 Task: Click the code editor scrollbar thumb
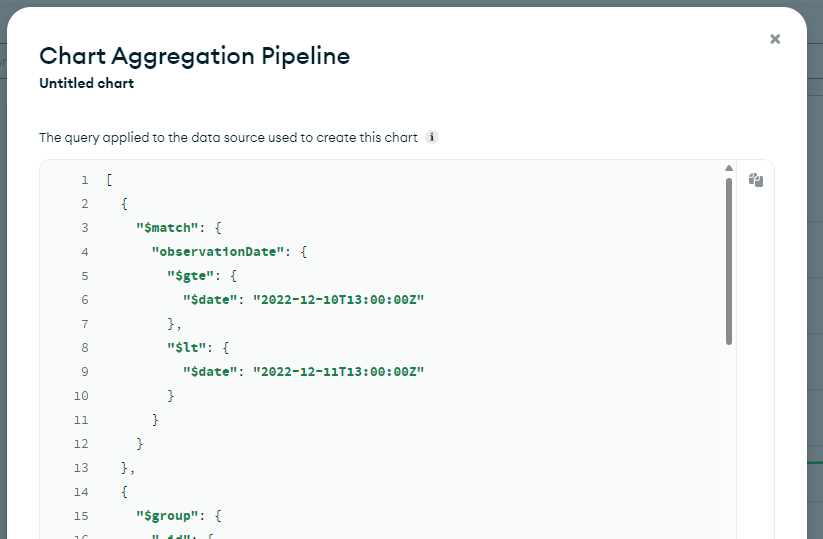coord(729,260)
